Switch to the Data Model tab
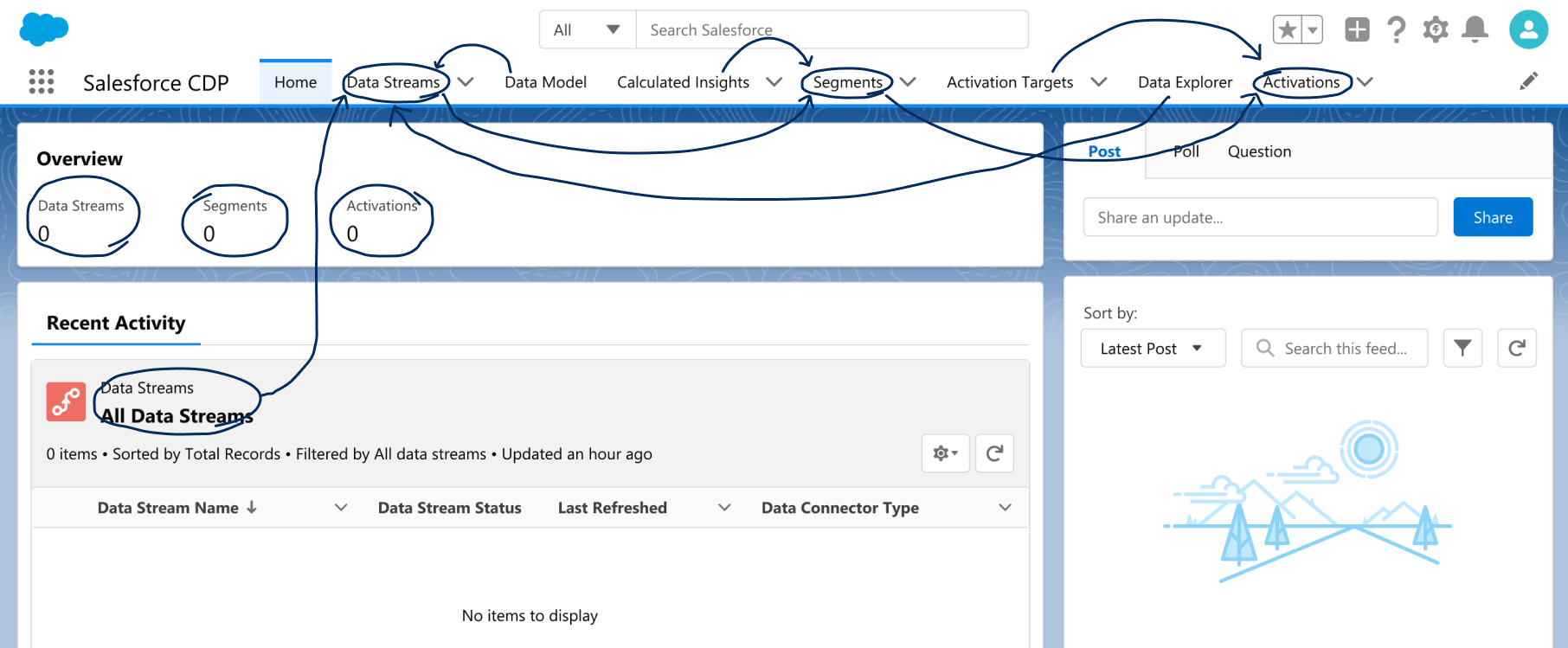Viewport: 1568px width, 648px height. click(x=545, y=82)
